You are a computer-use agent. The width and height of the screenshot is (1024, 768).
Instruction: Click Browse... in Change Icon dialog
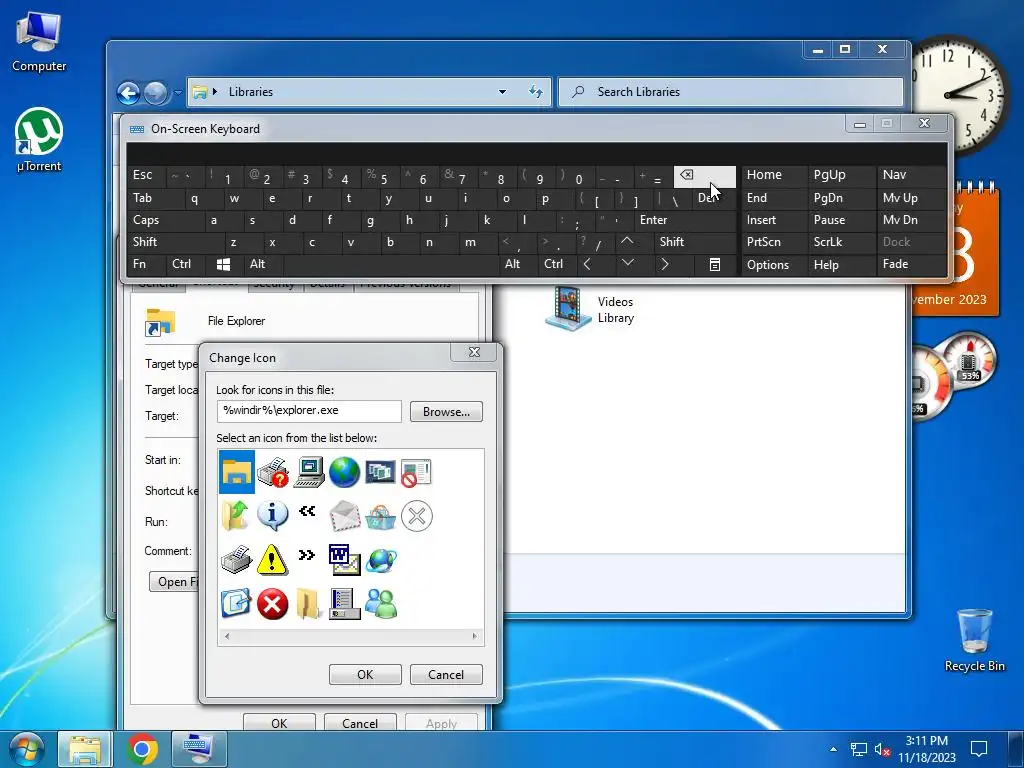[446, 412]
